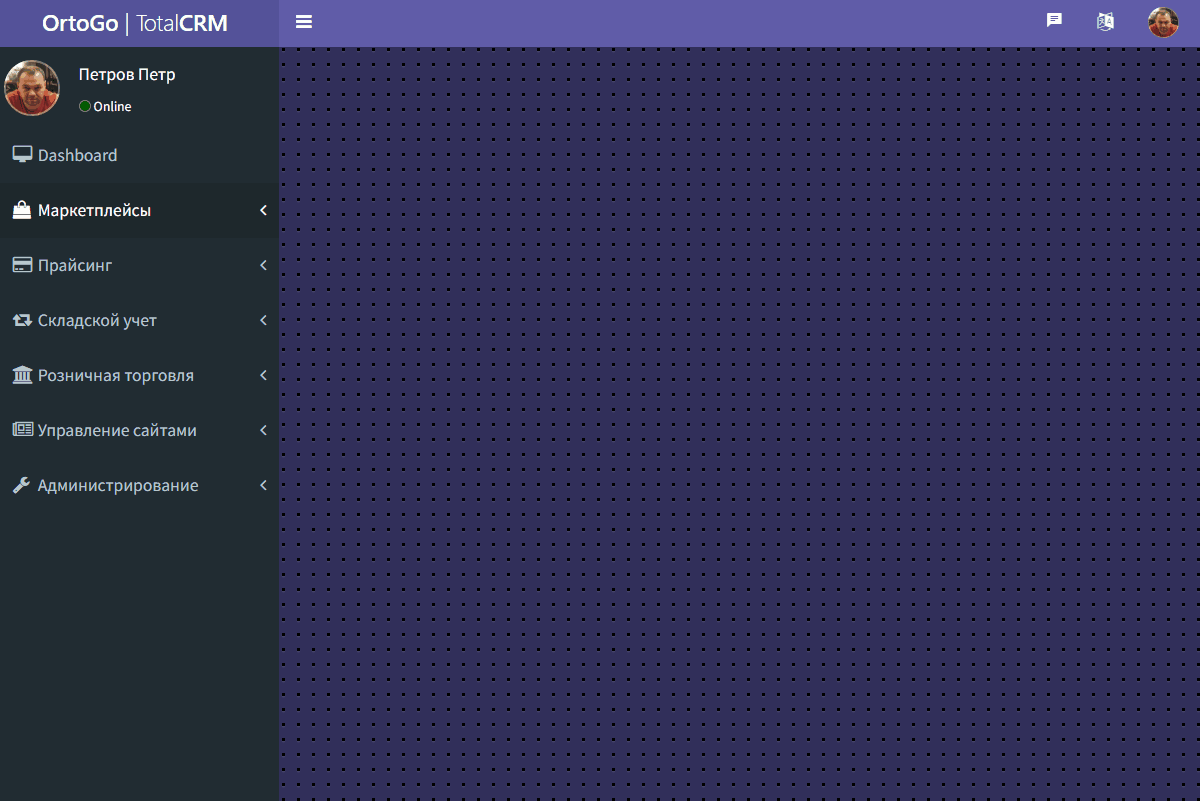Click the newspaper icon beside Управление сайтами
Image resolution: width=1200 pixels, height=801 pixels.
(22, 430)
